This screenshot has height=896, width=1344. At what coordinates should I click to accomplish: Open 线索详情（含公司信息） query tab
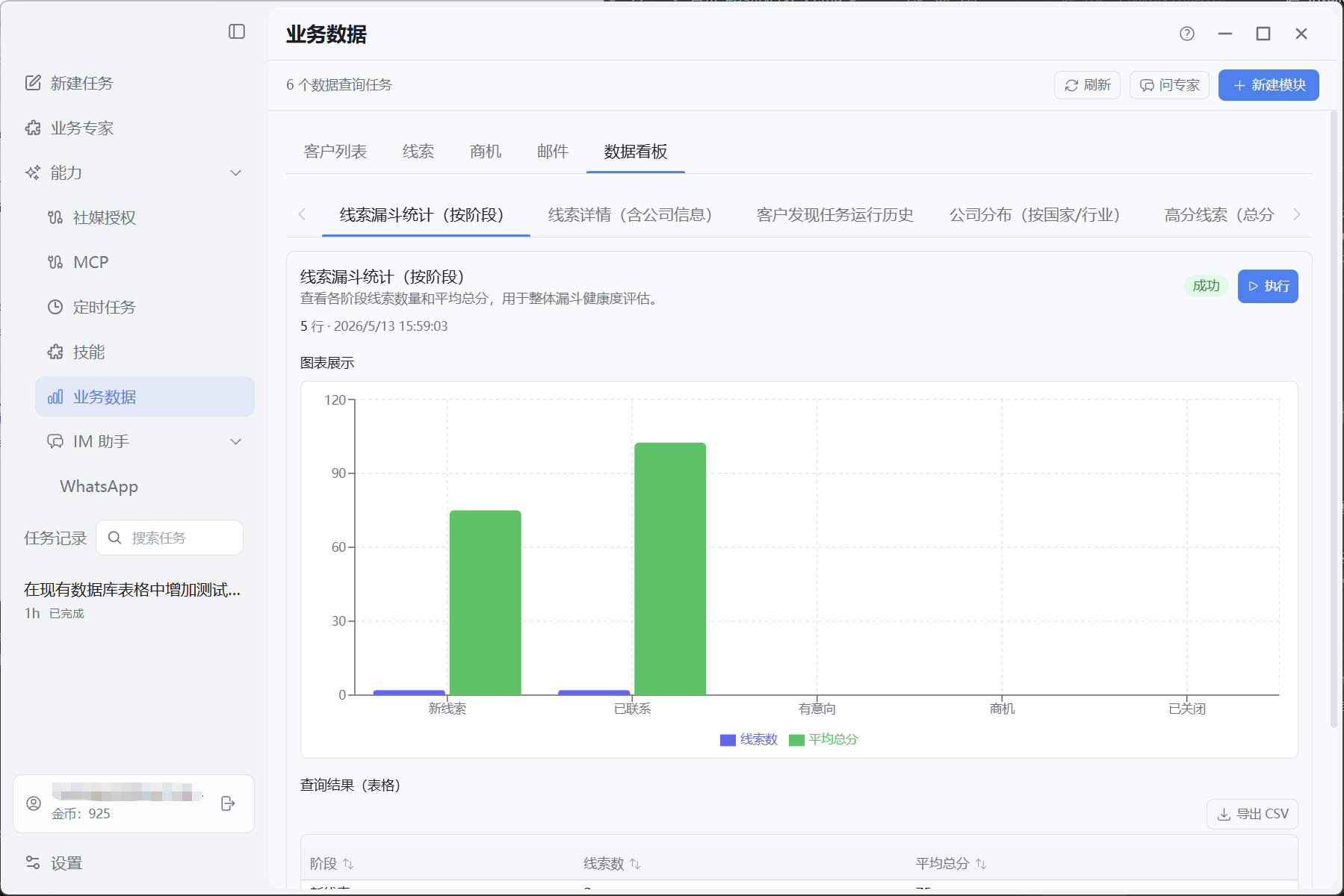pos(634,215)
